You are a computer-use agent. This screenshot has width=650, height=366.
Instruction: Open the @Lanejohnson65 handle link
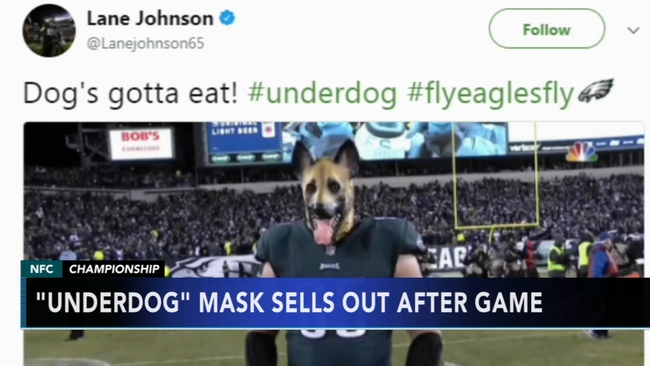146,43
